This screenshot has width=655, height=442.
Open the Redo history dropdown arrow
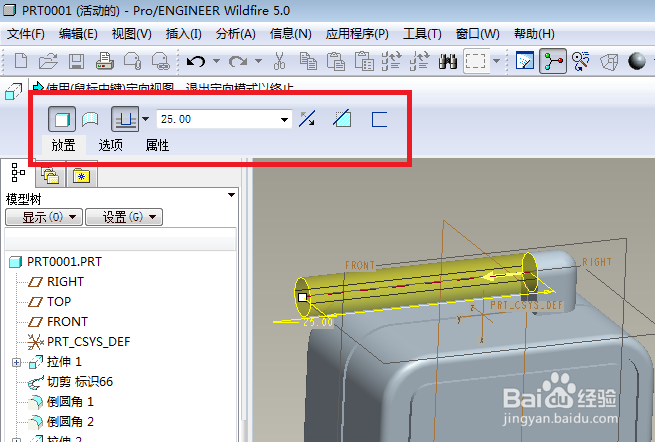coord(259,61)
